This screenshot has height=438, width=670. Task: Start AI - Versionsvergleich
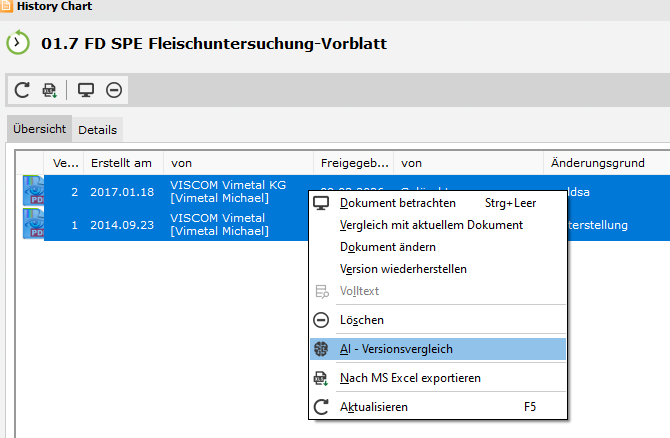coord(396,349)
